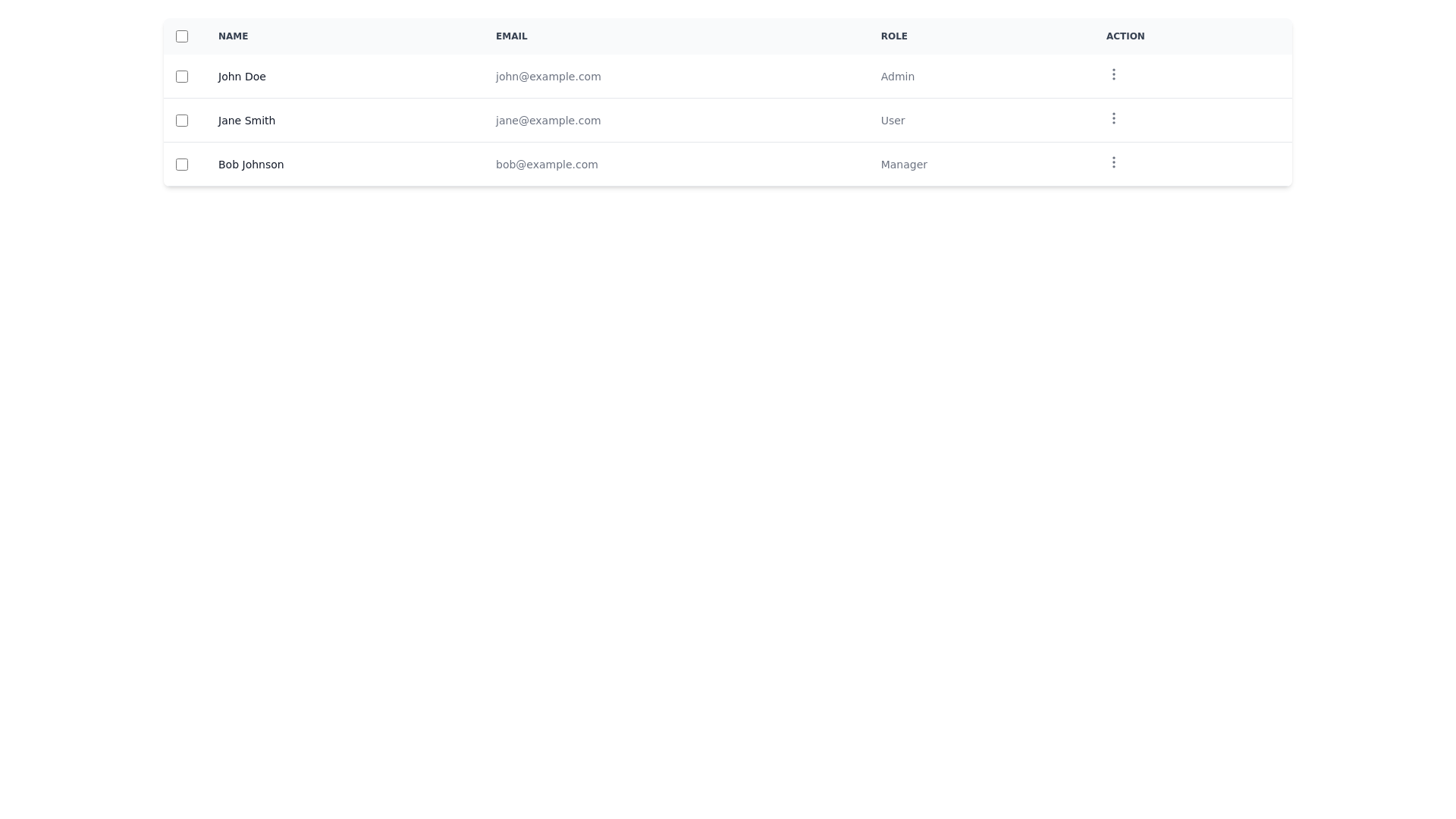Click the Admin role label

pyautogui.click(x=897, y=77)
